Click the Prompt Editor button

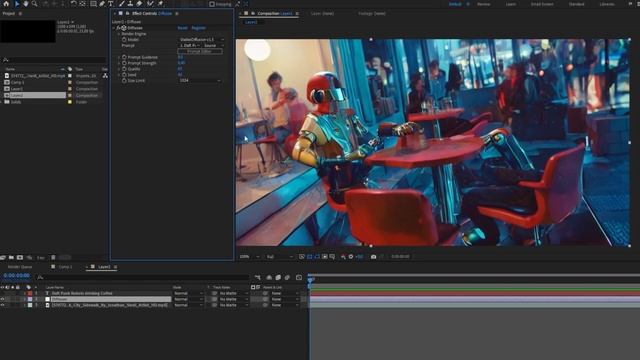200,51
